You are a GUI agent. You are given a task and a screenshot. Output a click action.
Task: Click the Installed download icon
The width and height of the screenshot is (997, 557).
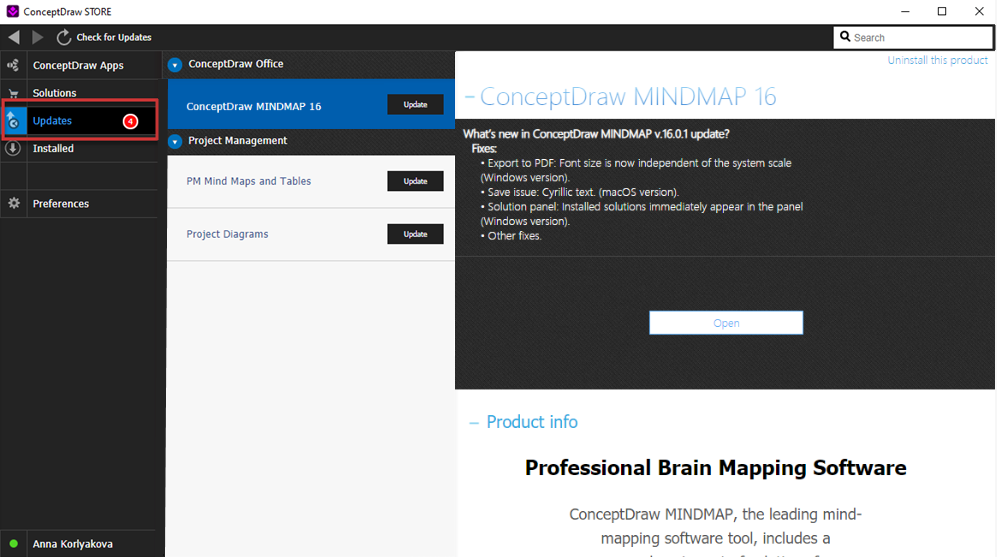13,148
